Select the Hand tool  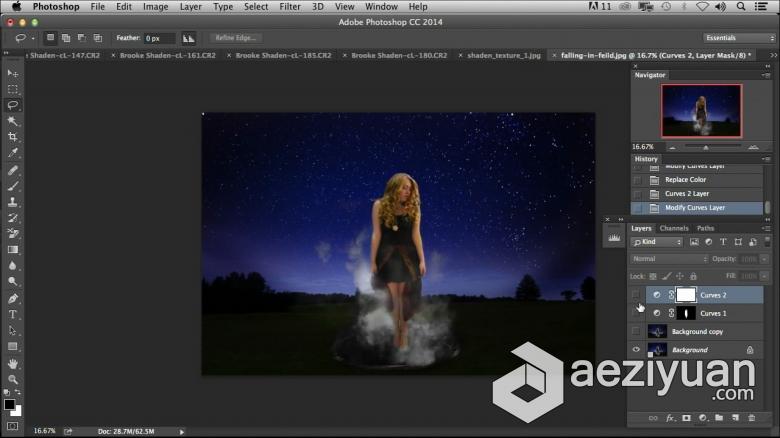[12, 364]
